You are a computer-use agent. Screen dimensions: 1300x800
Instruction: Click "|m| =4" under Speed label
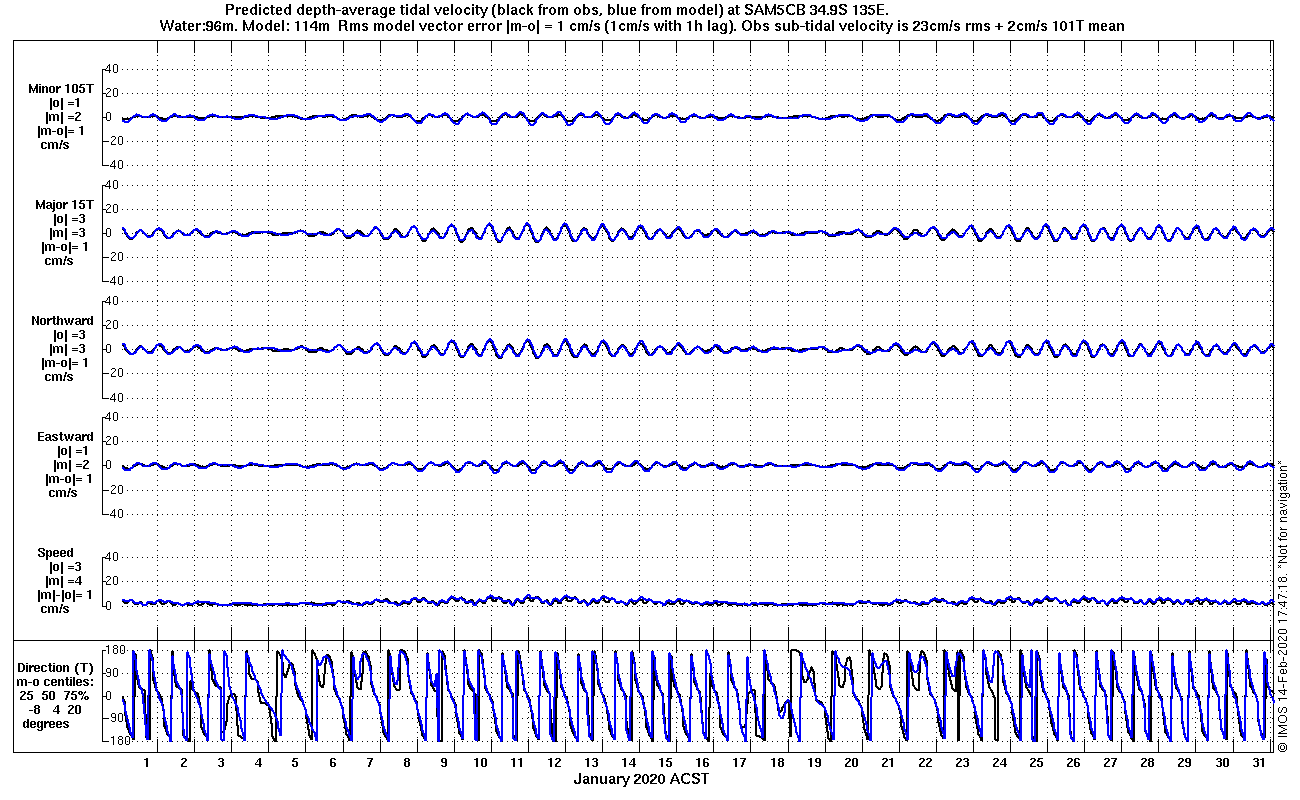pyautogui.click(x=63, y=581)
